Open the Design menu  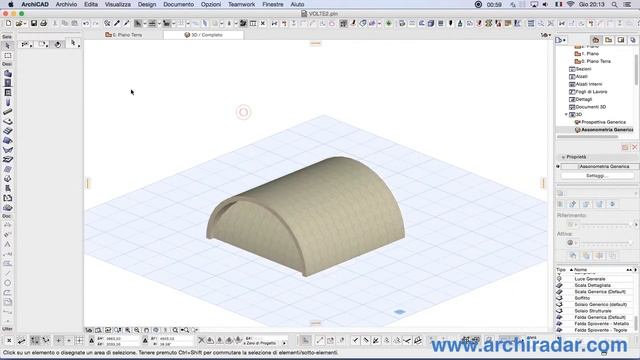[x=147, y=4]
